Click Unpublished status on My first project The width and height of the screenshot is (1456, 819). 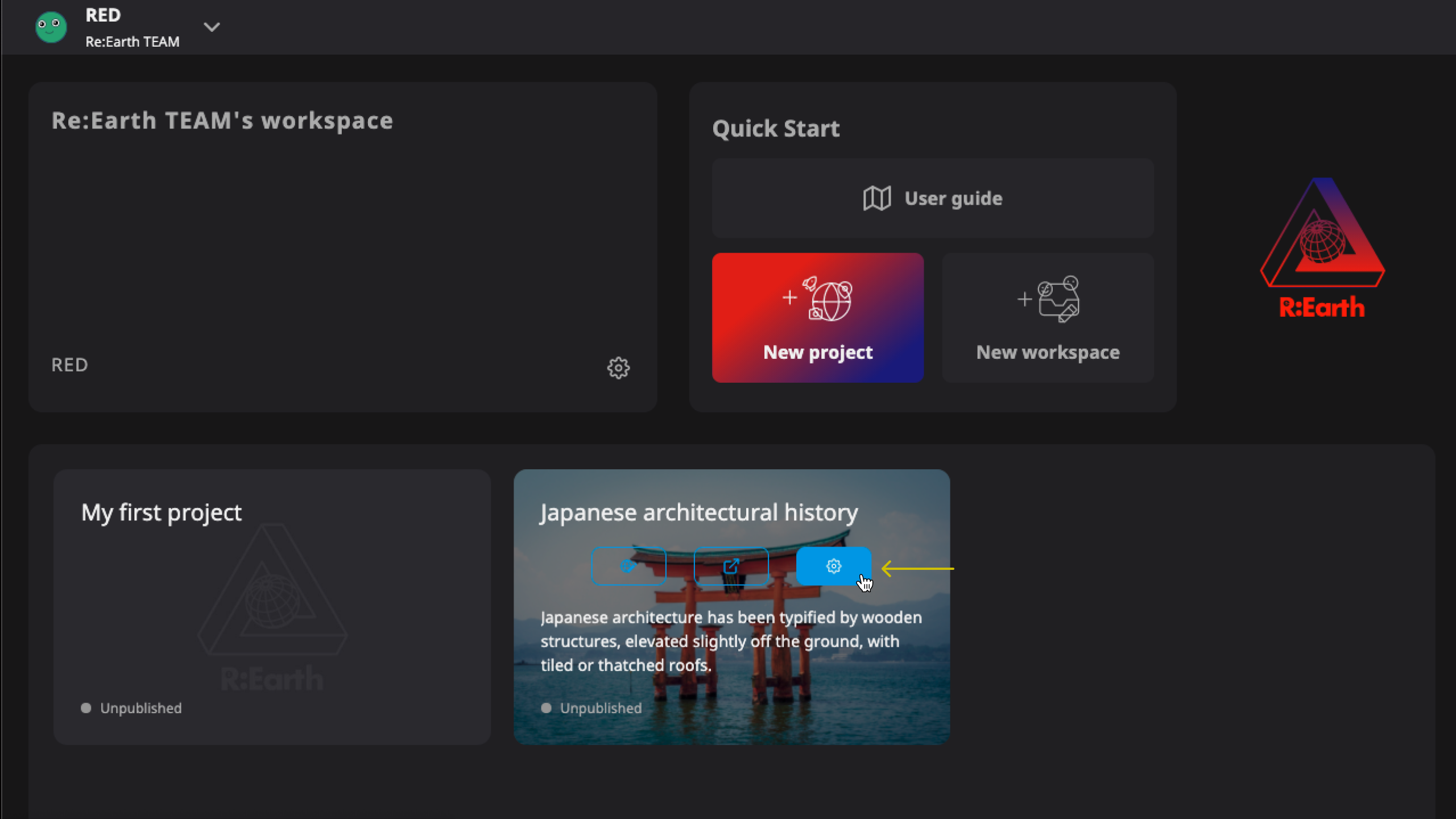point(131,708)
